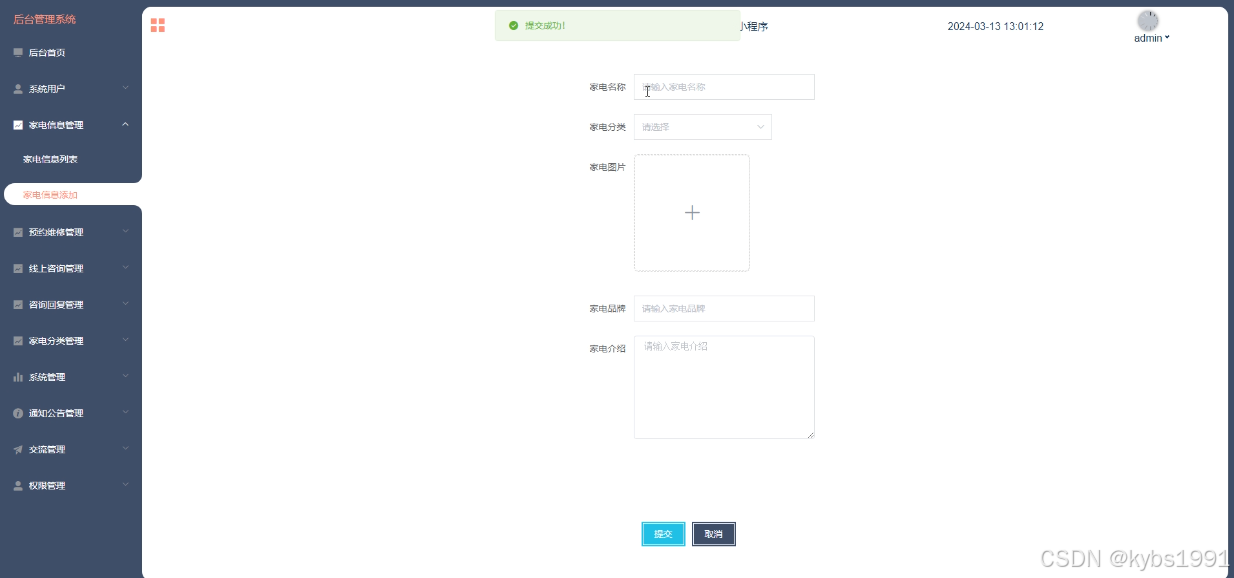Image resolution: width=1234 pixels, height=578 pixels.
Task: Click the 家电品牌 label
Action: tap(607, 308)
